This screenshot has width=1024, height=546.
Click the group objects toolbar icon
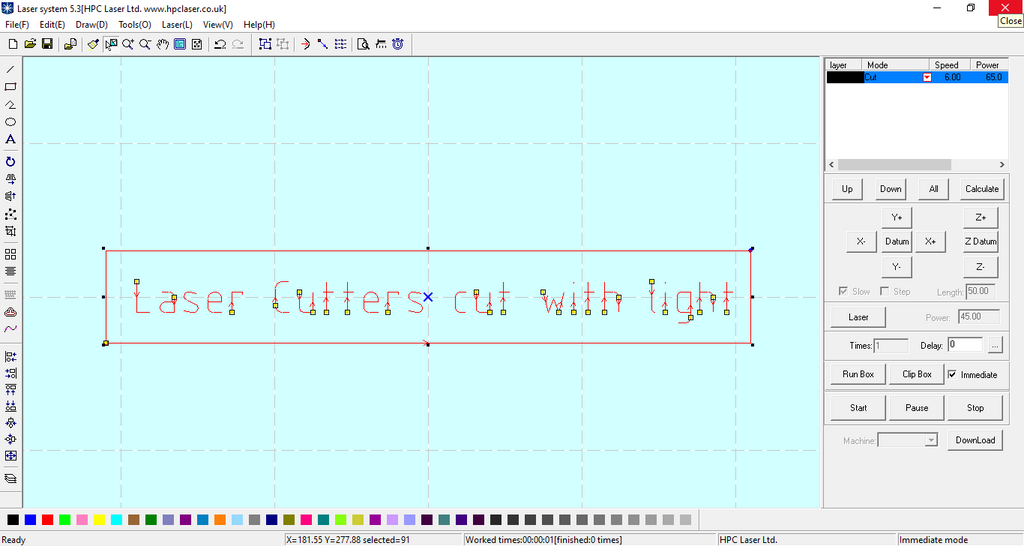[265, 44]
